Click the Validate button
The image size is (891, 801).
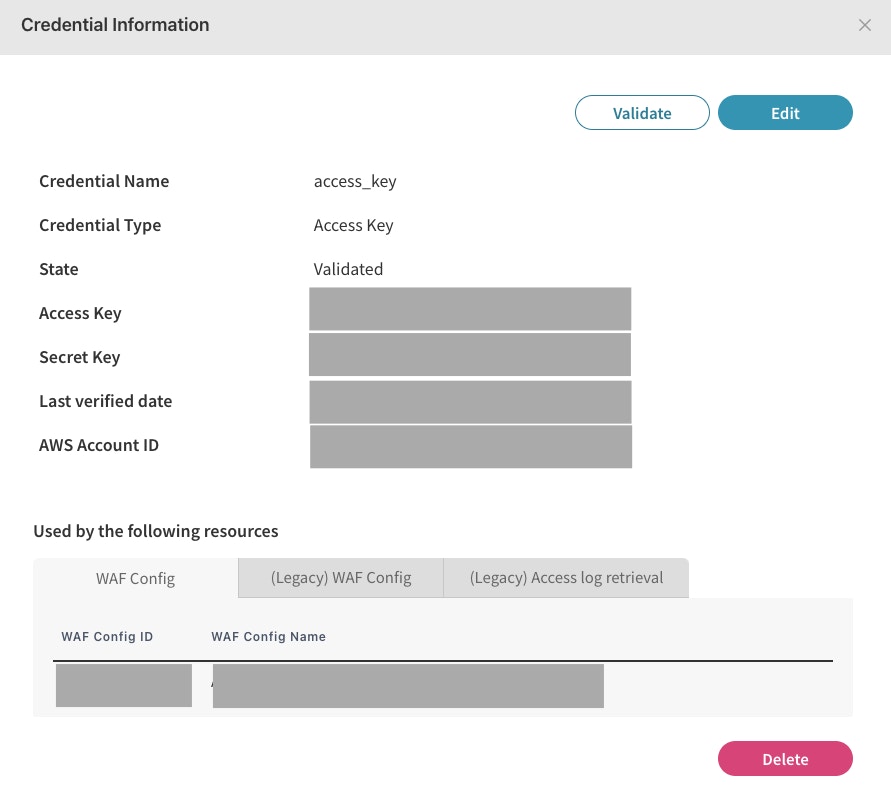(642, 113)
